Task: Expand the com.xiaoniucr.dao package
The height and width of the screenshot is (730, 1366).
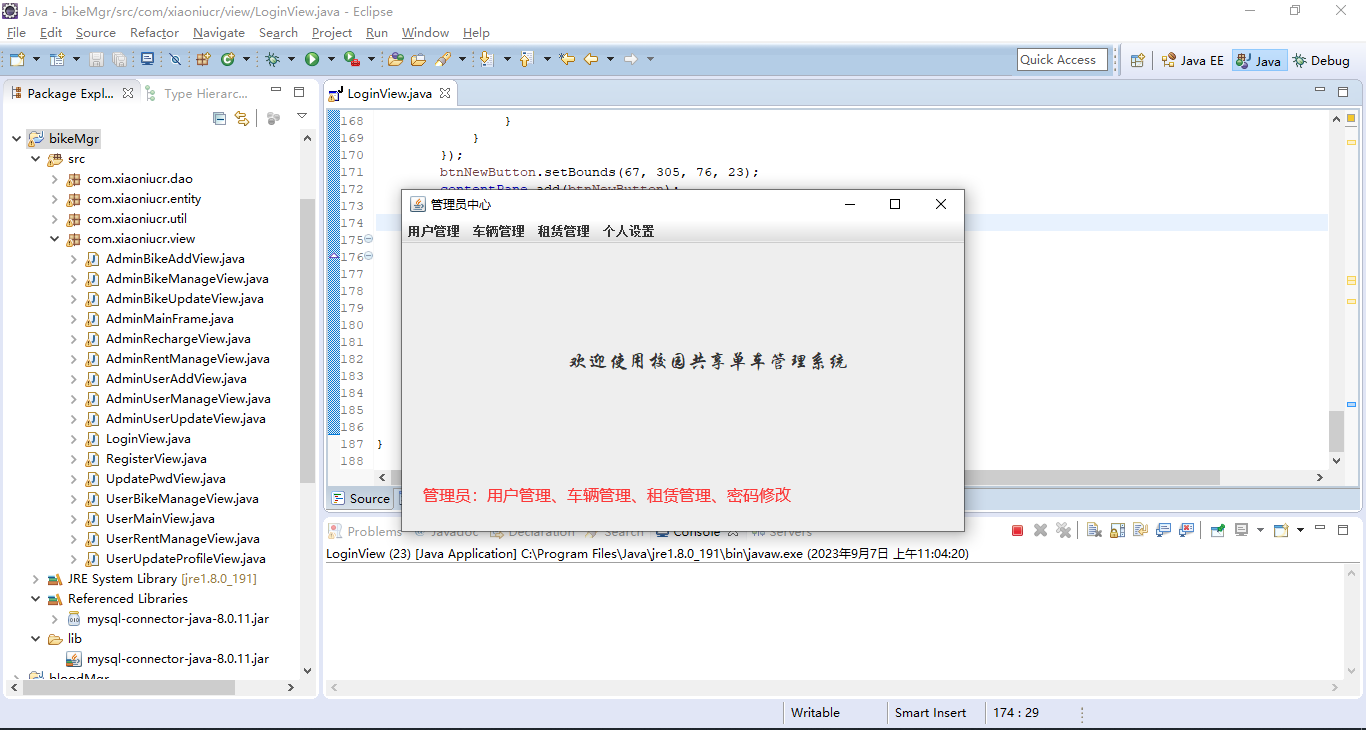Action: point(55,179)
